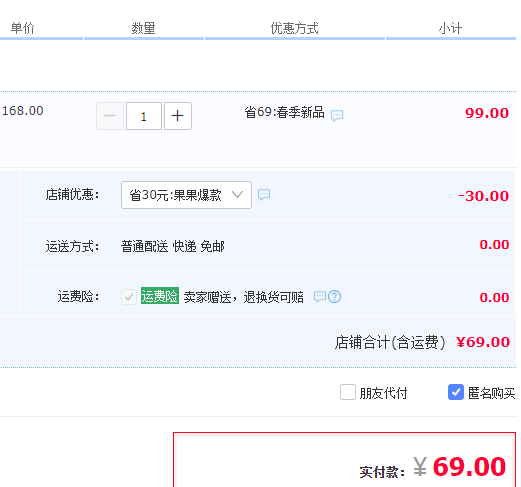This screenshot has width=521, height=487.
Task: Click the 单价 column header
Action: tap(23, 28)
